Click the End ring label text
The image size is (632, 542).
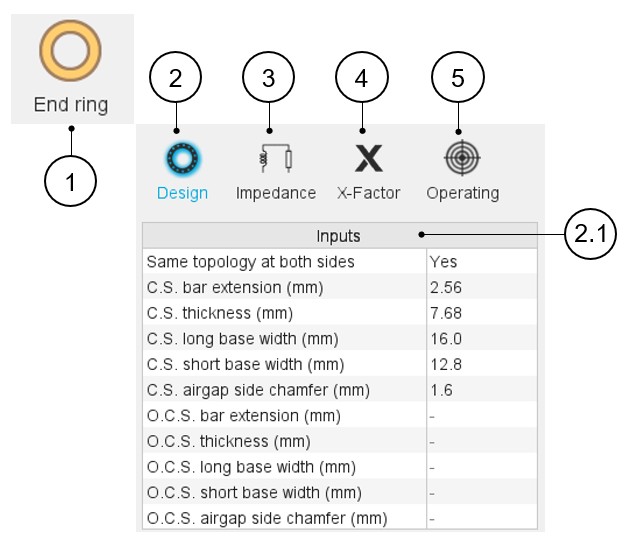pos(71,104)
